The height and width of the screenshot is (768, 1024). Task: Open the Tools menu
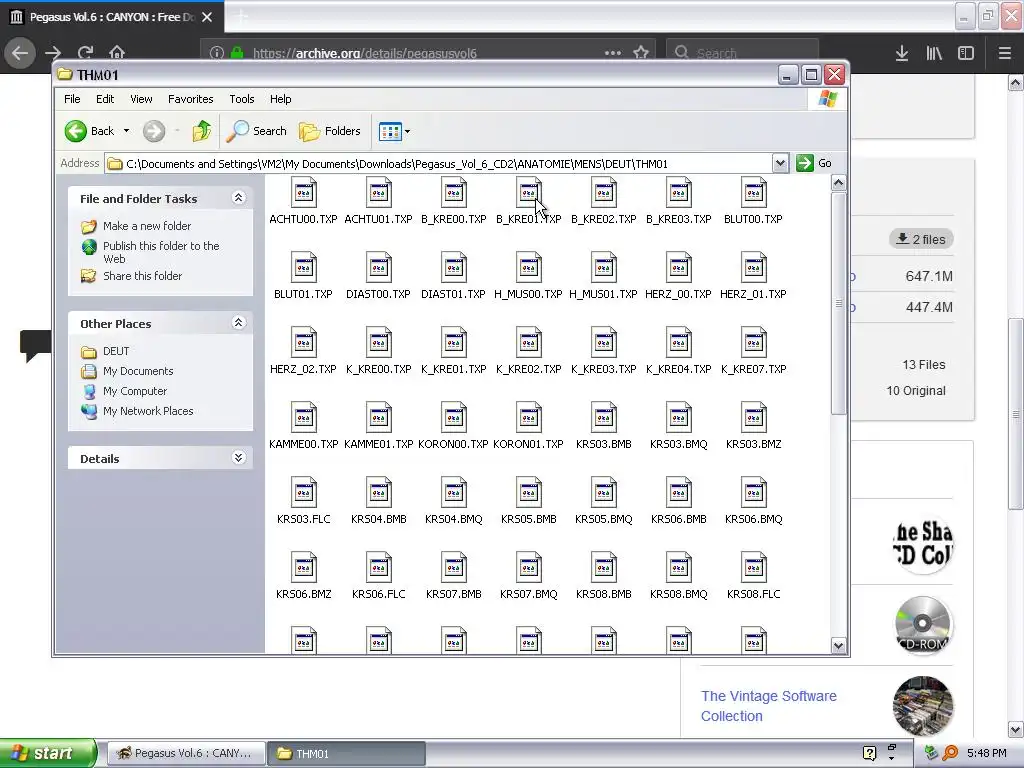coord(242,99)
